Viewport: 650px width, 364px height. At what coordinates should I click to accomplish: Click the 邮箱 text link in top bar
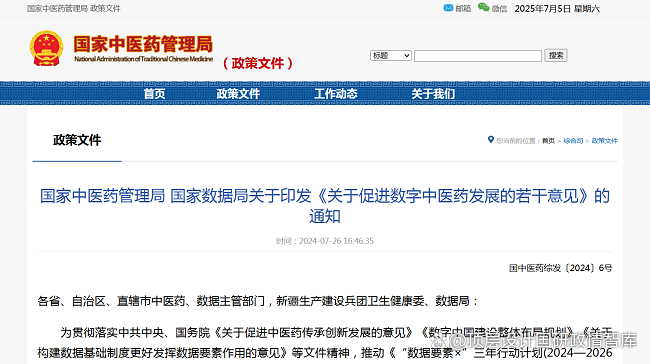click(x=463, y=9)
